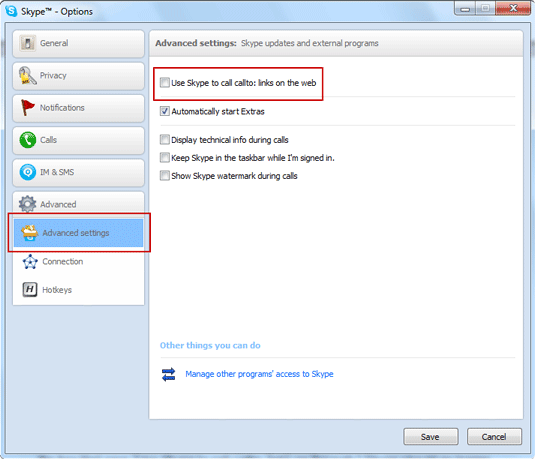The image size is (535, 459).
Task: Click the blue arrows manage-access icon
Action: [169, 374]
